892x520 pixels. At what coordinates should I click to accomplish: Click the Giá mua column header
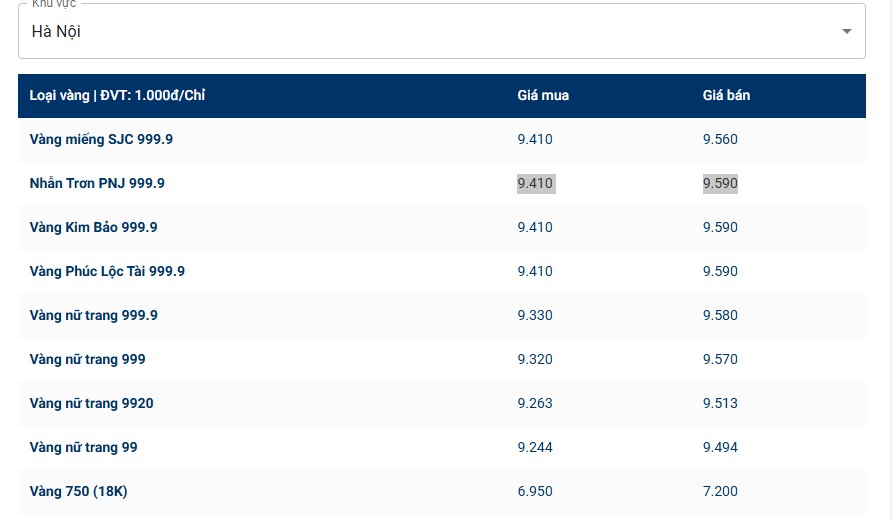click(543, 96)
